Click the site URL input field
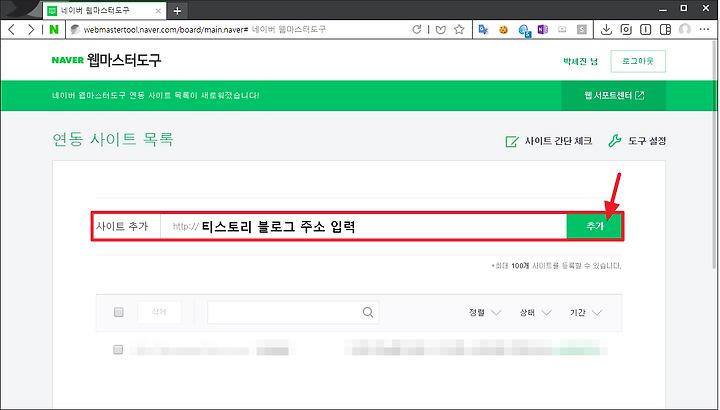Image resolution: width=720 pixels, height=410 pixels. point(363,226)
